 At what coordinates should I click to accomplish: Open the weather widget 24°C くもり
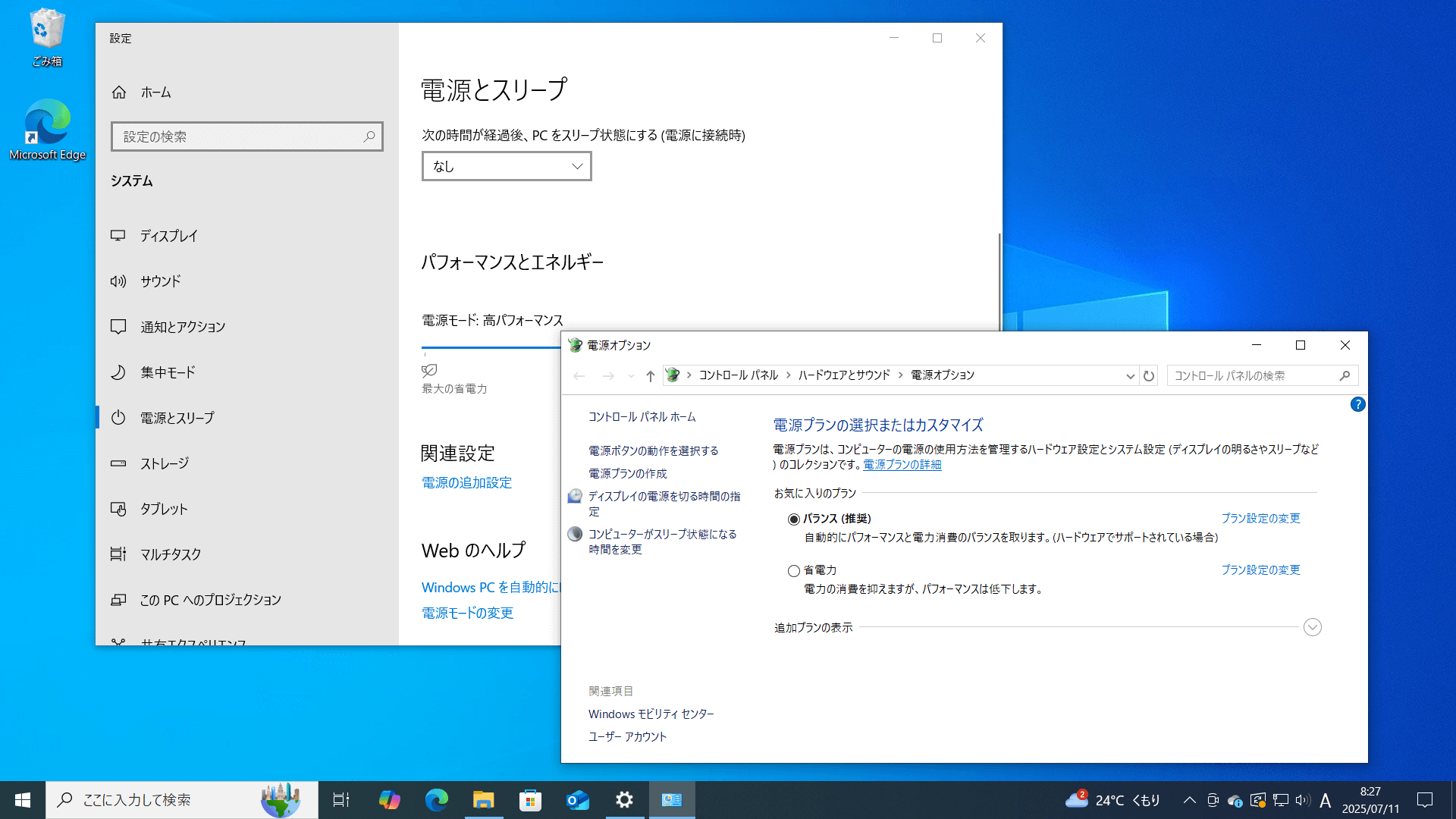(1112, 800)
